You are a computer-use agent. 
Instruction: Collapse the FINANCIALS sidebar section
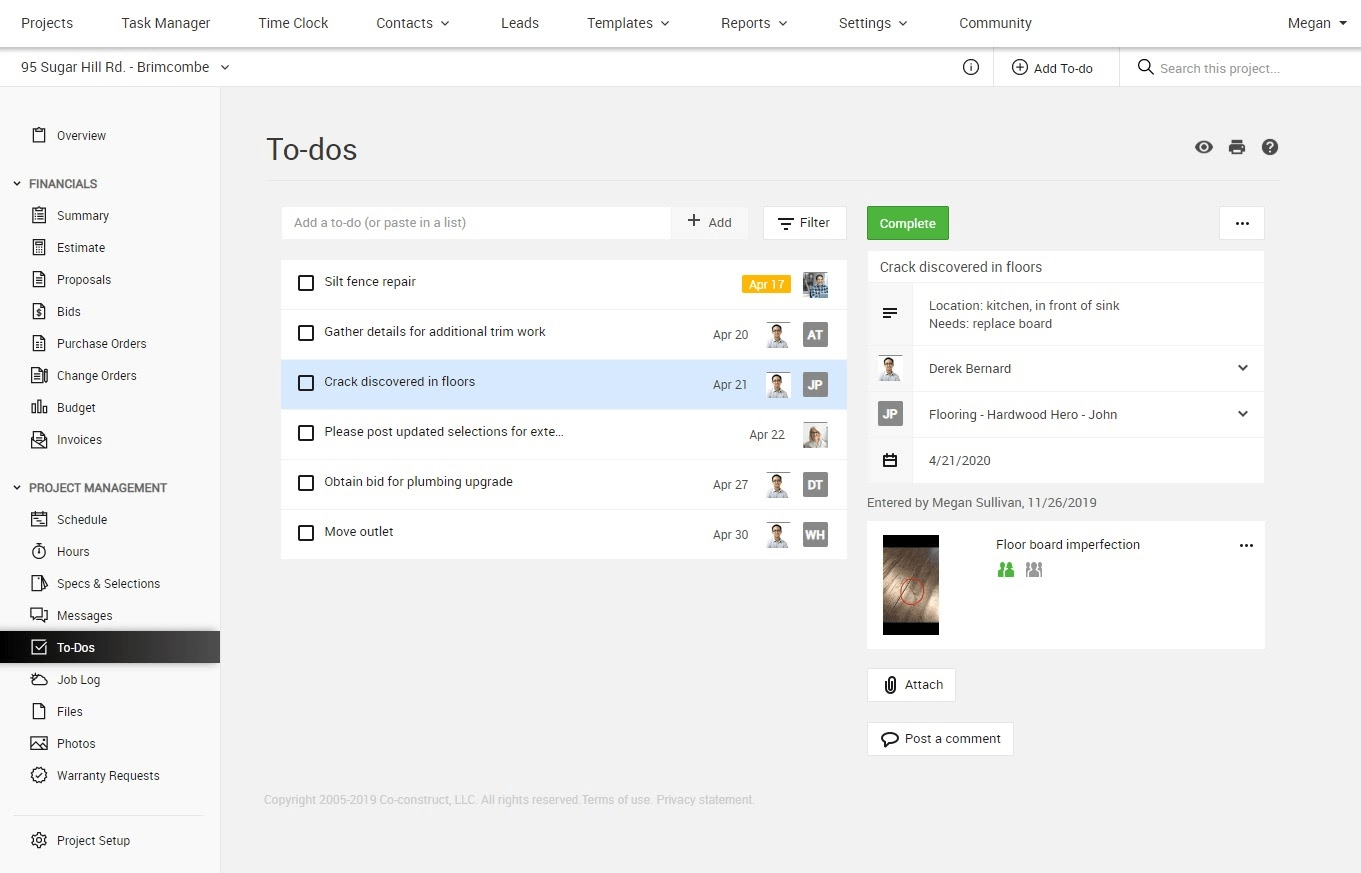(17, 184)
